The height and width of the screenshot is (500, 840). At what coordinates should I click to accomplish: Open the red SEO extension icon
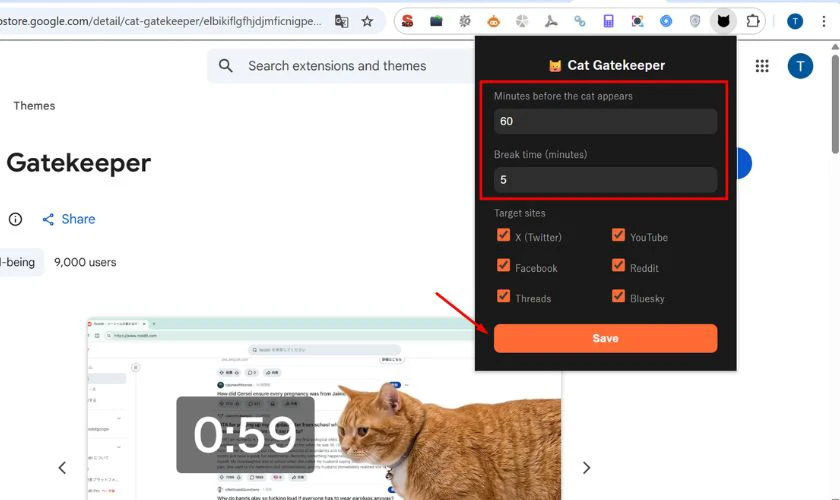click(408, 21)
